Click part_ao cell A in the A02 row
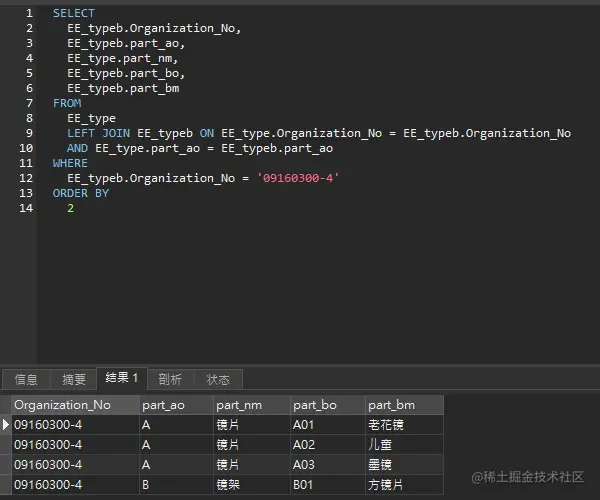The image size is (600, 500). [176, 445]
